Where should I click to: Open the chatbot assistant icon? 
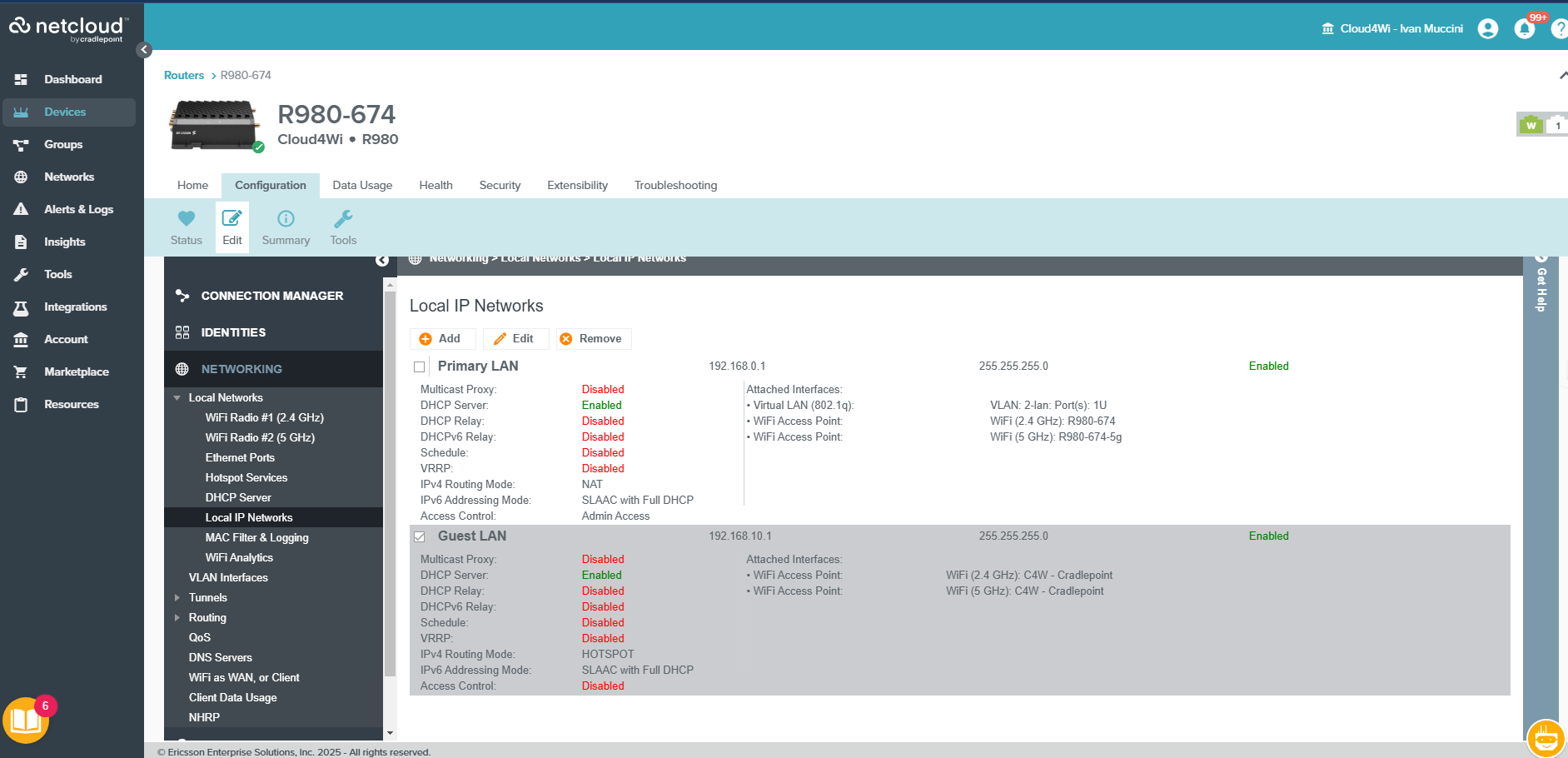click(x=1546, y=737)
